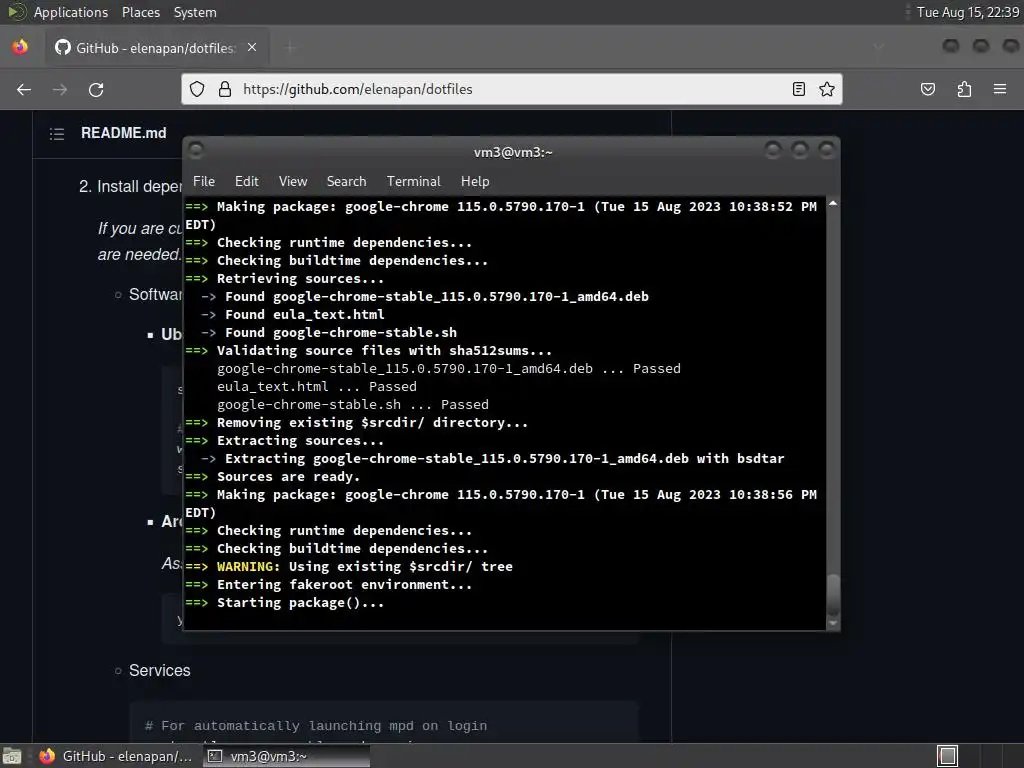Click README.md heading text
The width and height of the screenshot is (1024, 768).
pos(123,133)
